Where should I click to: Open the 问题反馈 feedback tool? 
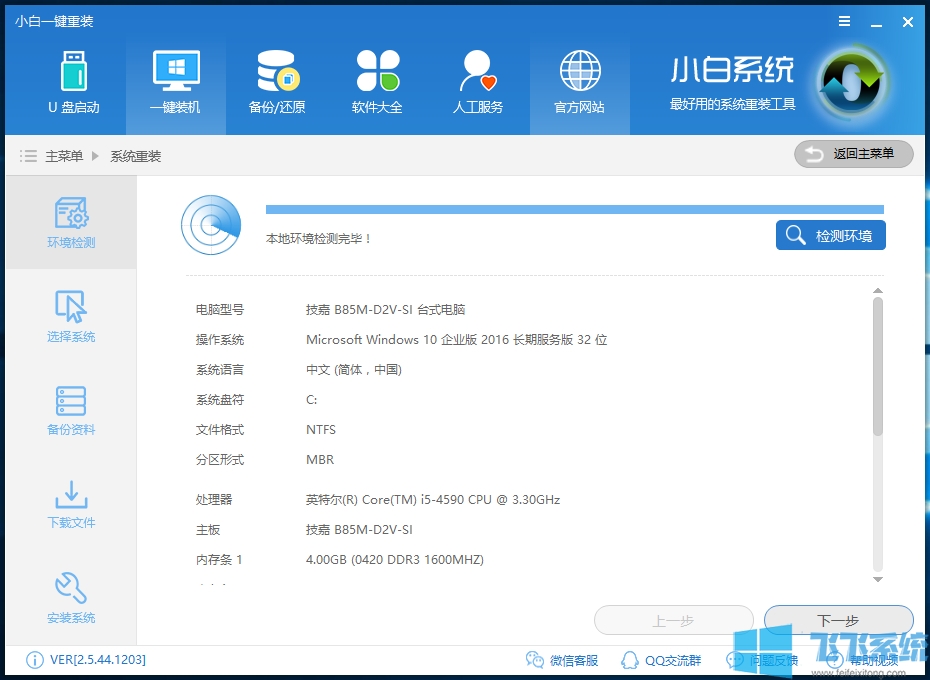point(762,660)
